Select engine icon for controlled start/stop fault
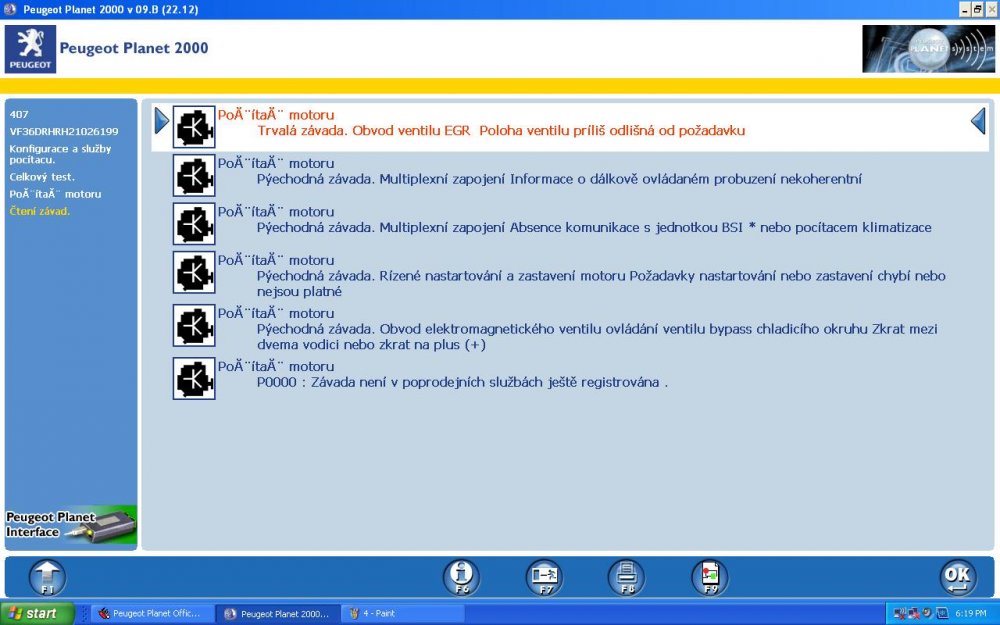Image resolution: width=1000 pixels, height=625 pixels. [194, 272]
